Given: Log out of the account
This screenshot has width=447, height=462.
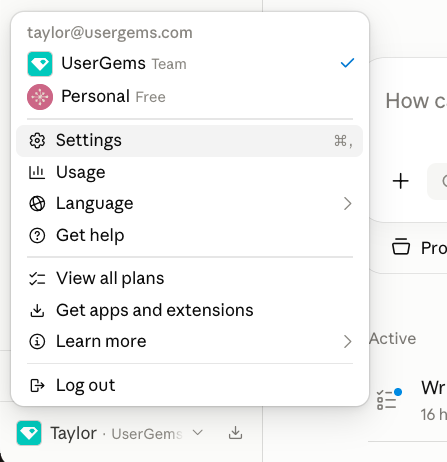Looking at the screenshot, I should pos(190,385).
